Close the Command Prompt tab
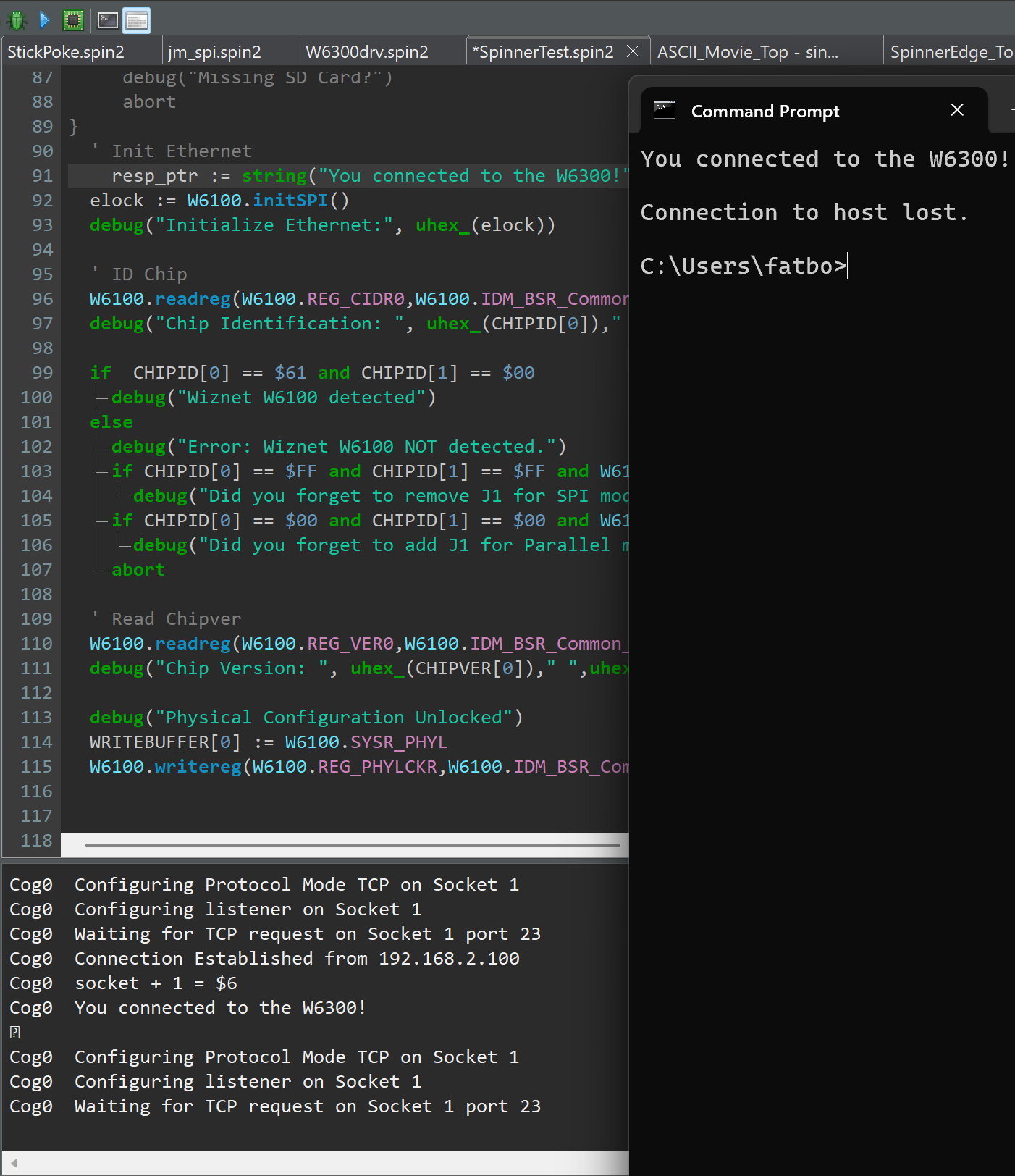The height and width of the screenshot is (1176, 1015). pos(956,110)
